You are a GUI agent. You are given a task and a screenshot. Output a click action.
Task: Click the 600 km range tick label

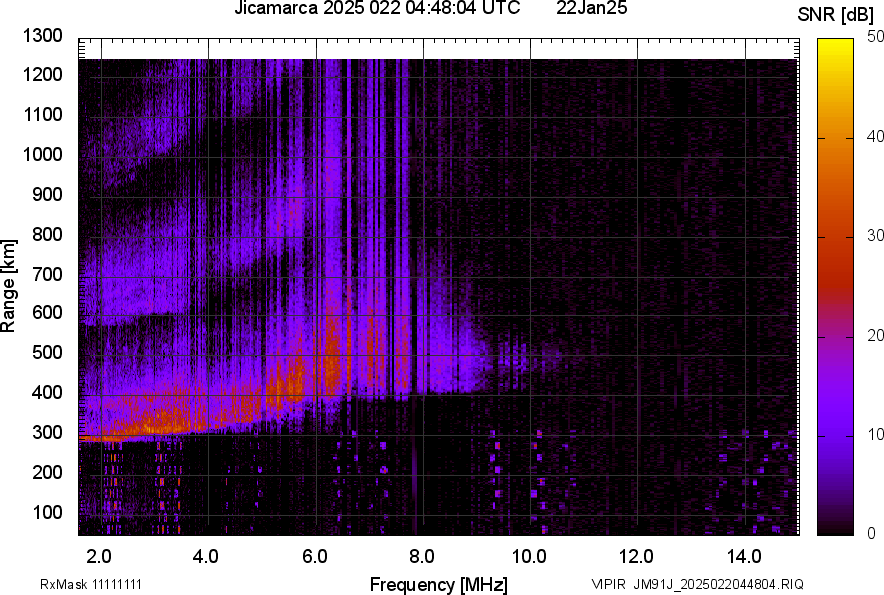[48, 313]
